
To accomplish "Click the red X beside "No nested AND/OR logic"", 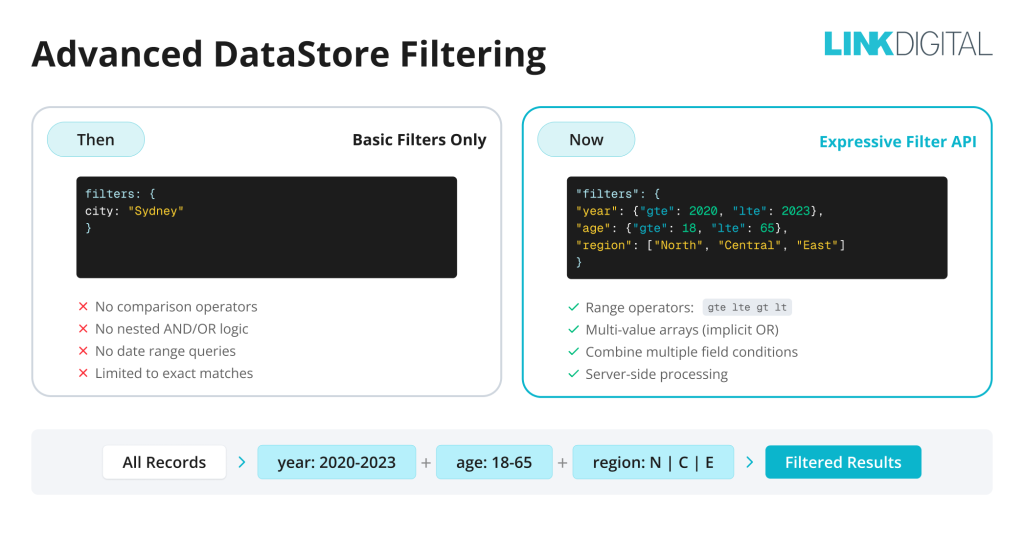I will (83, 329).
